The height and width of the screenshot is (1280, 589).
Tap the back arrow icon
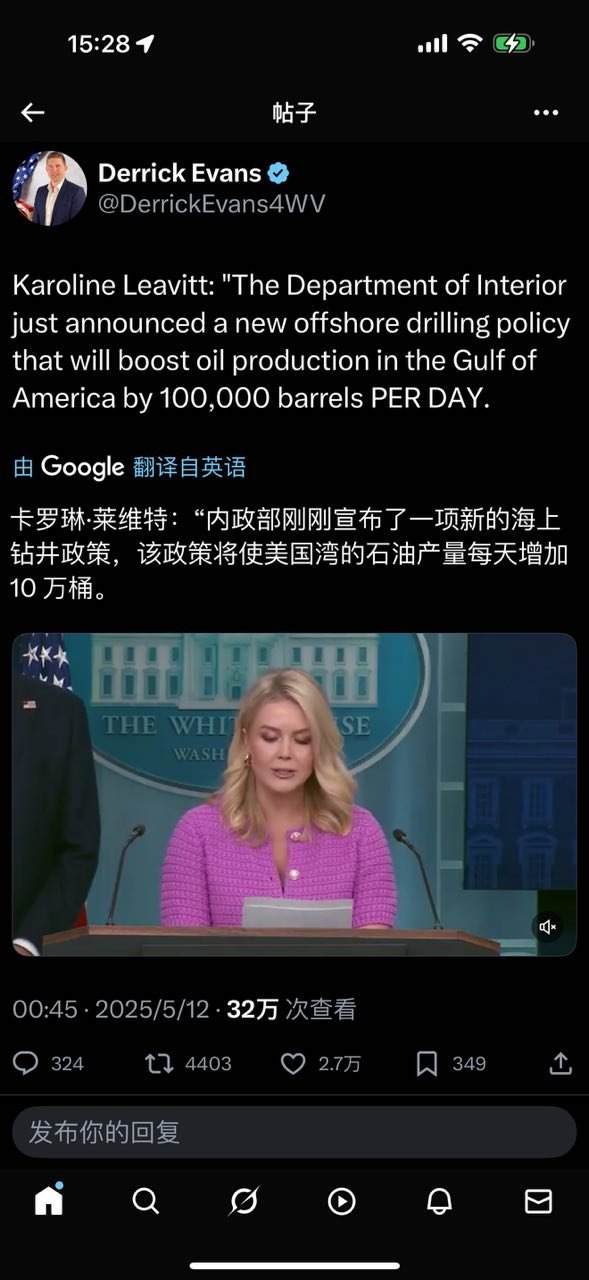click(x=33, y=112)
